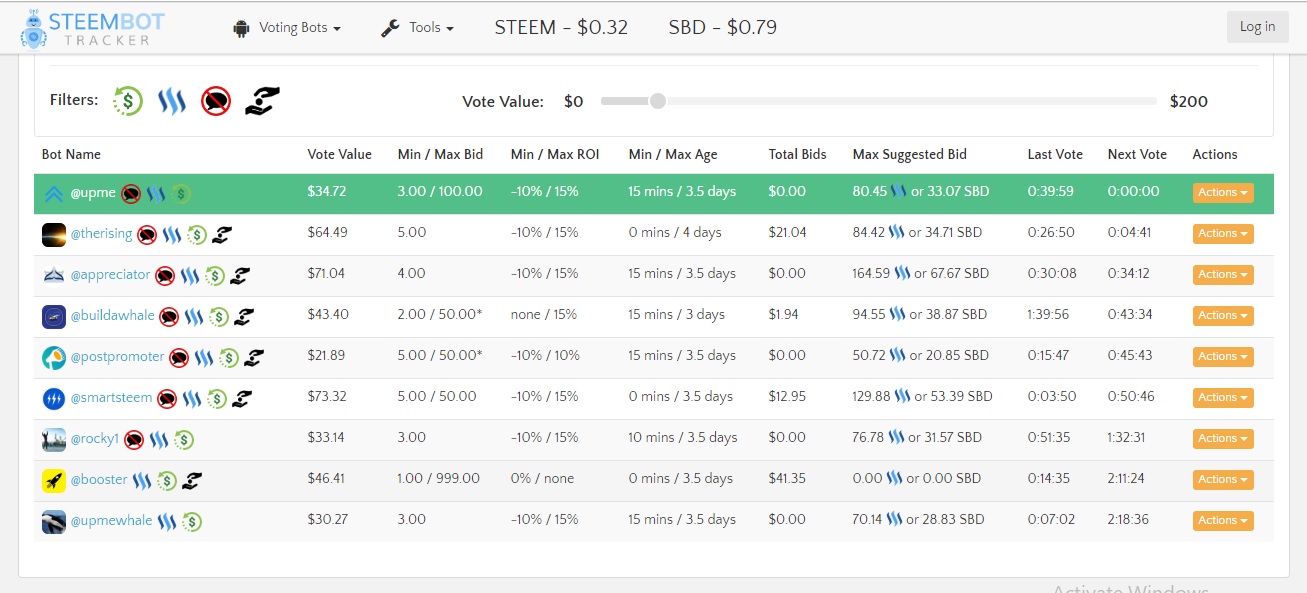
Task: Open the @appreciator bot link
Action: [x=110, y=274]
